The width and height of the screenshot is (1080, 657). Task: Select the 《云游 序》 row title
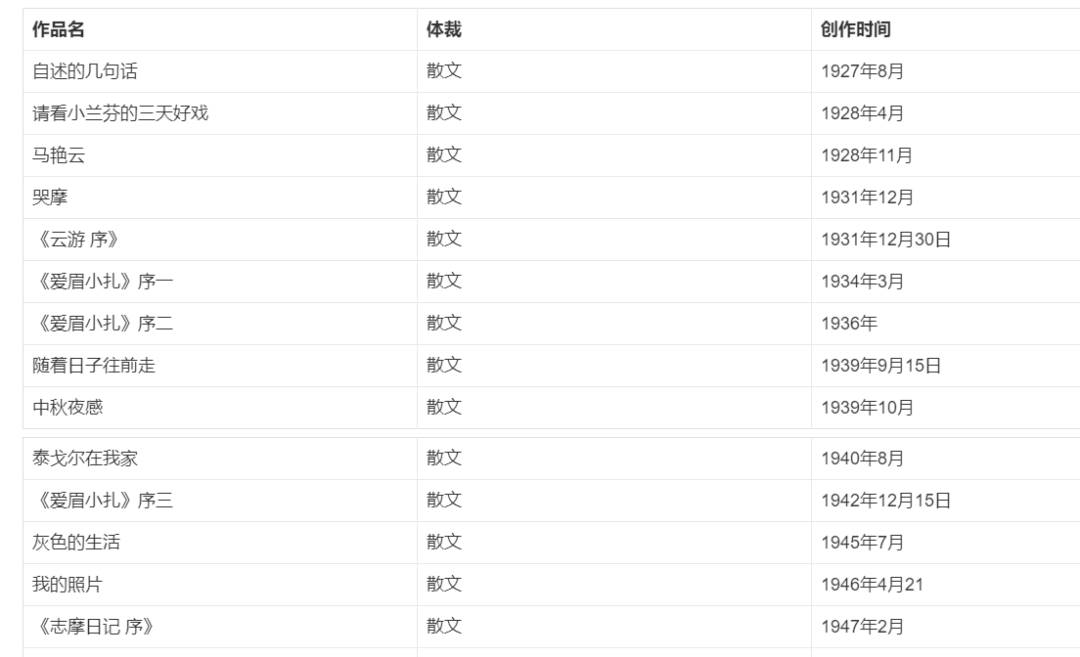pyautogui.click(x=76, y=240)
